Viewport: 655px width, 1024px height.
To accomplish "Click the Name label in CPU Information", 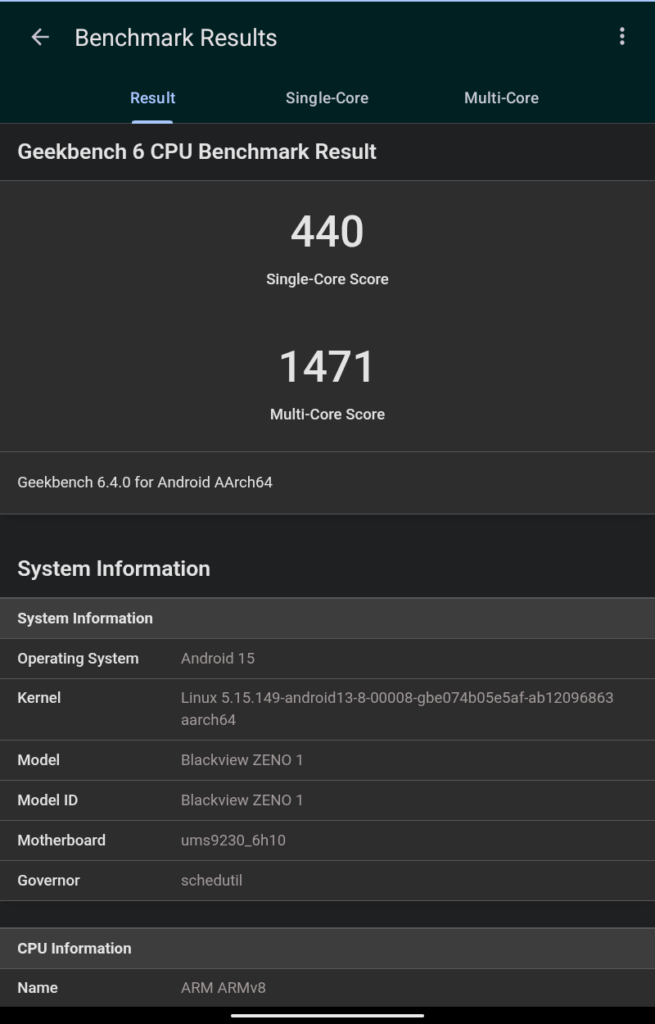I will click(x=37, y=987).
